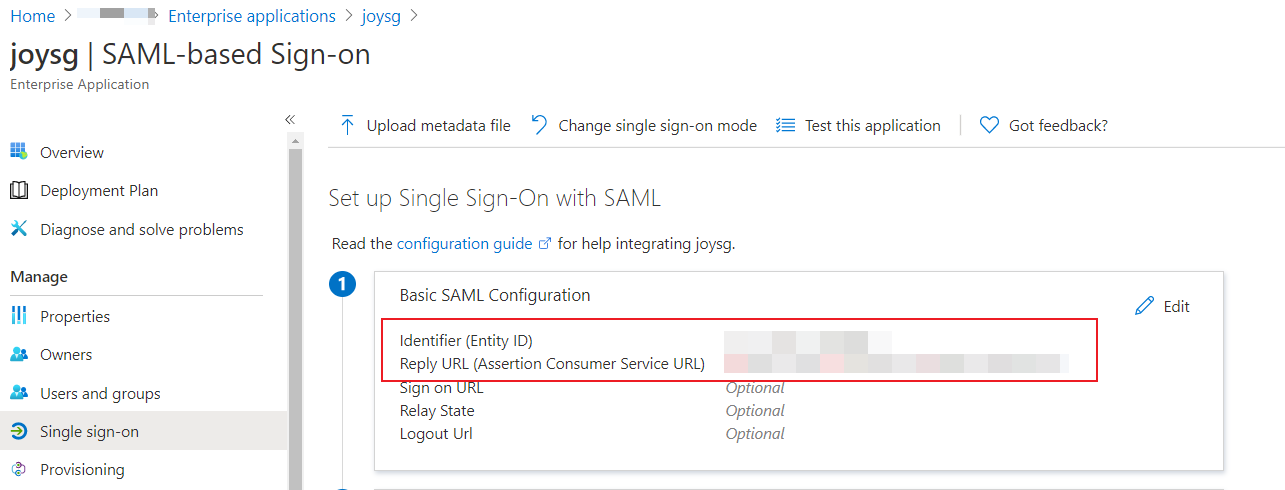Click the Owners people icon
Viewport: 1285px width, 490px height.
coord(18,355)
